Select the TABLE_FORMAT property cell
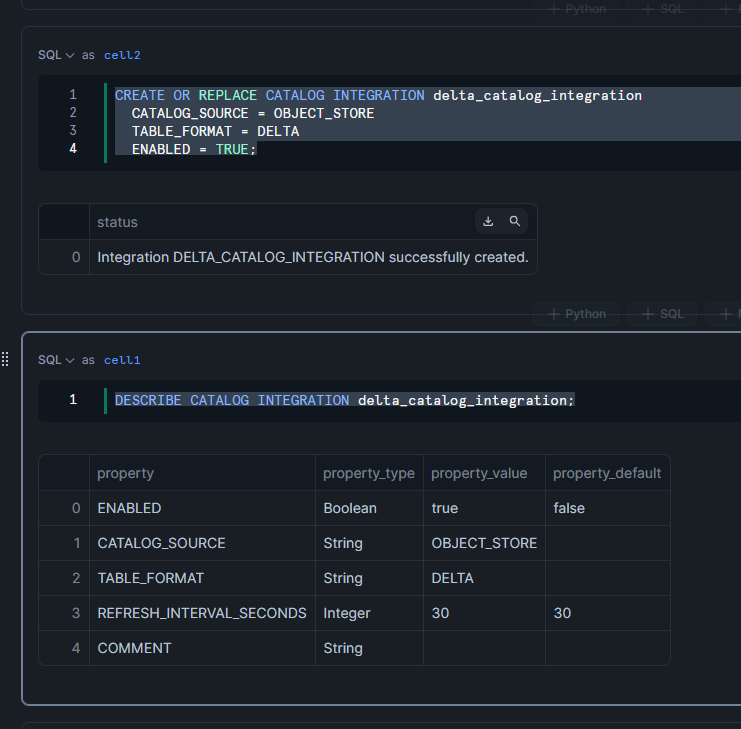This screenshot has height=729, width=741. pyautogui.click(x=202, y=578)
